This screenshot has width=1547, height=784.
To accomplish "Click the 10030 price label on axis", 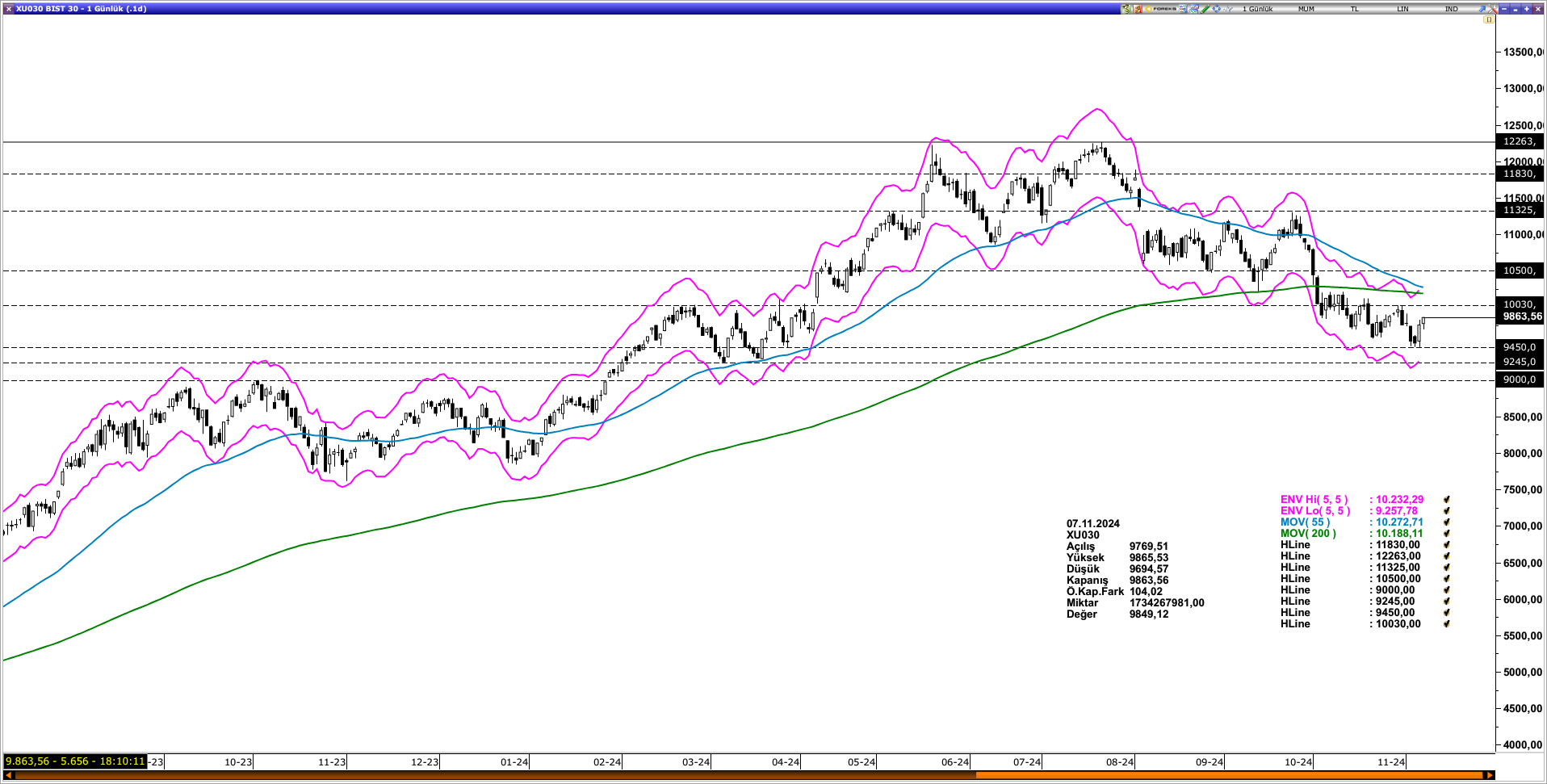I will [1519, 304].
